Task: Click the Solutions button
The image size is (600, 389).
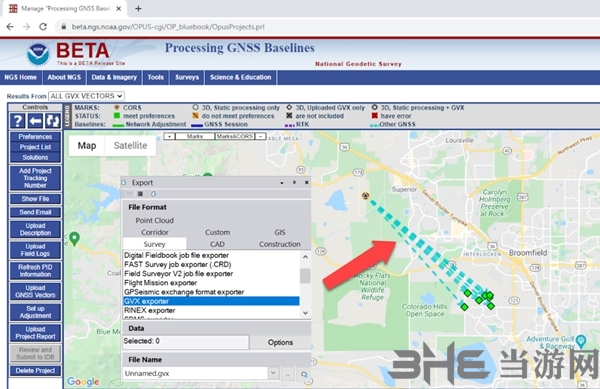Action: click(x=35, y=157)
